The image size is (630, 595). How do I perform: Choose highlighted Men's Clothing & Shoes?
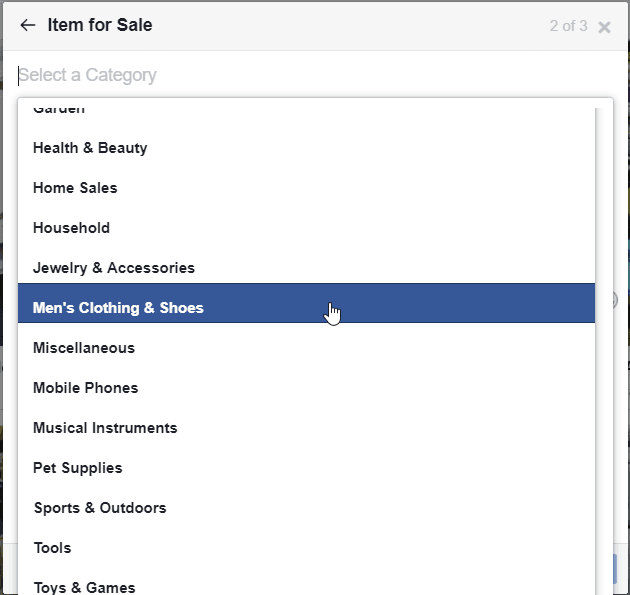point(306,303)
